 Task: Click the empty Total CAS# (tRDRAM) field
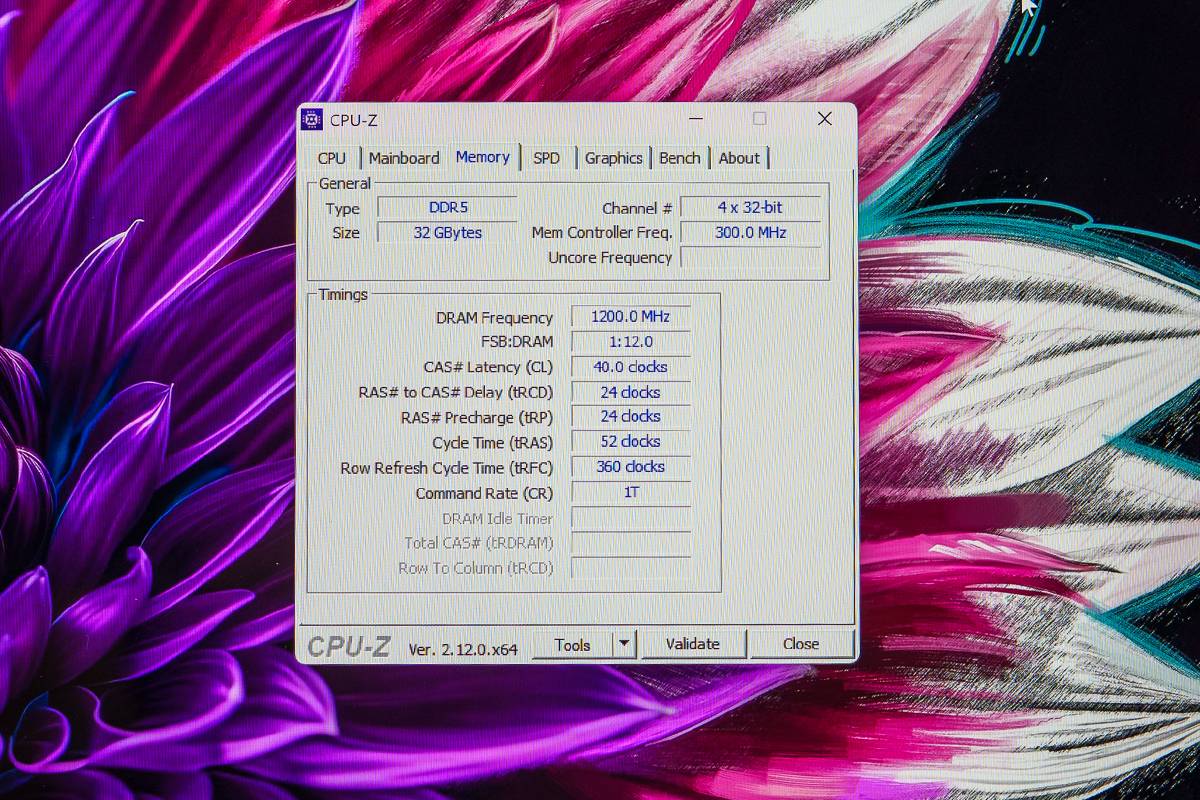[x=630, y=543]
